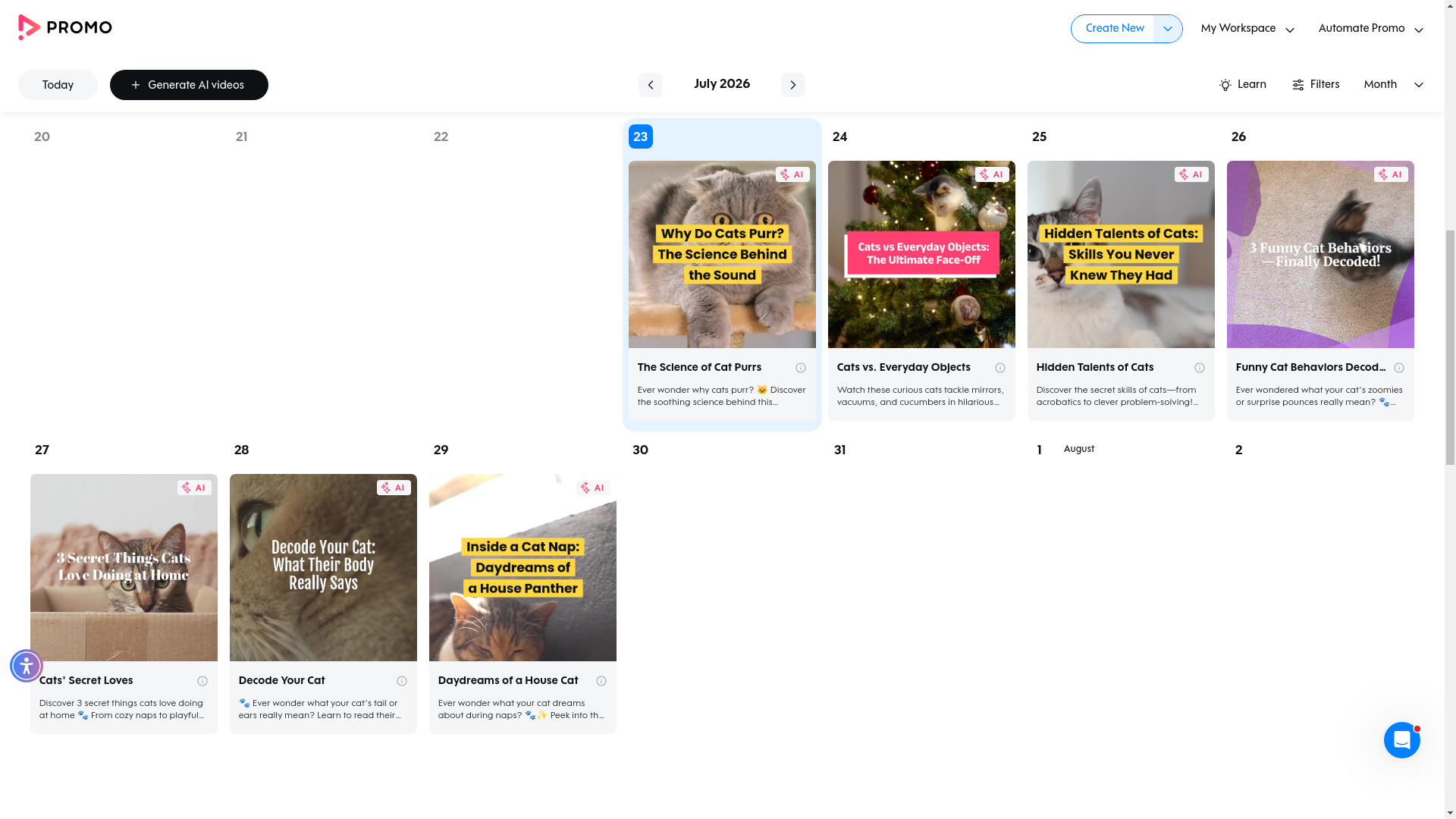The width and height of the screenshot is (1456, 819).
Task: Click the Create New button
Action: click(1113, 29)
